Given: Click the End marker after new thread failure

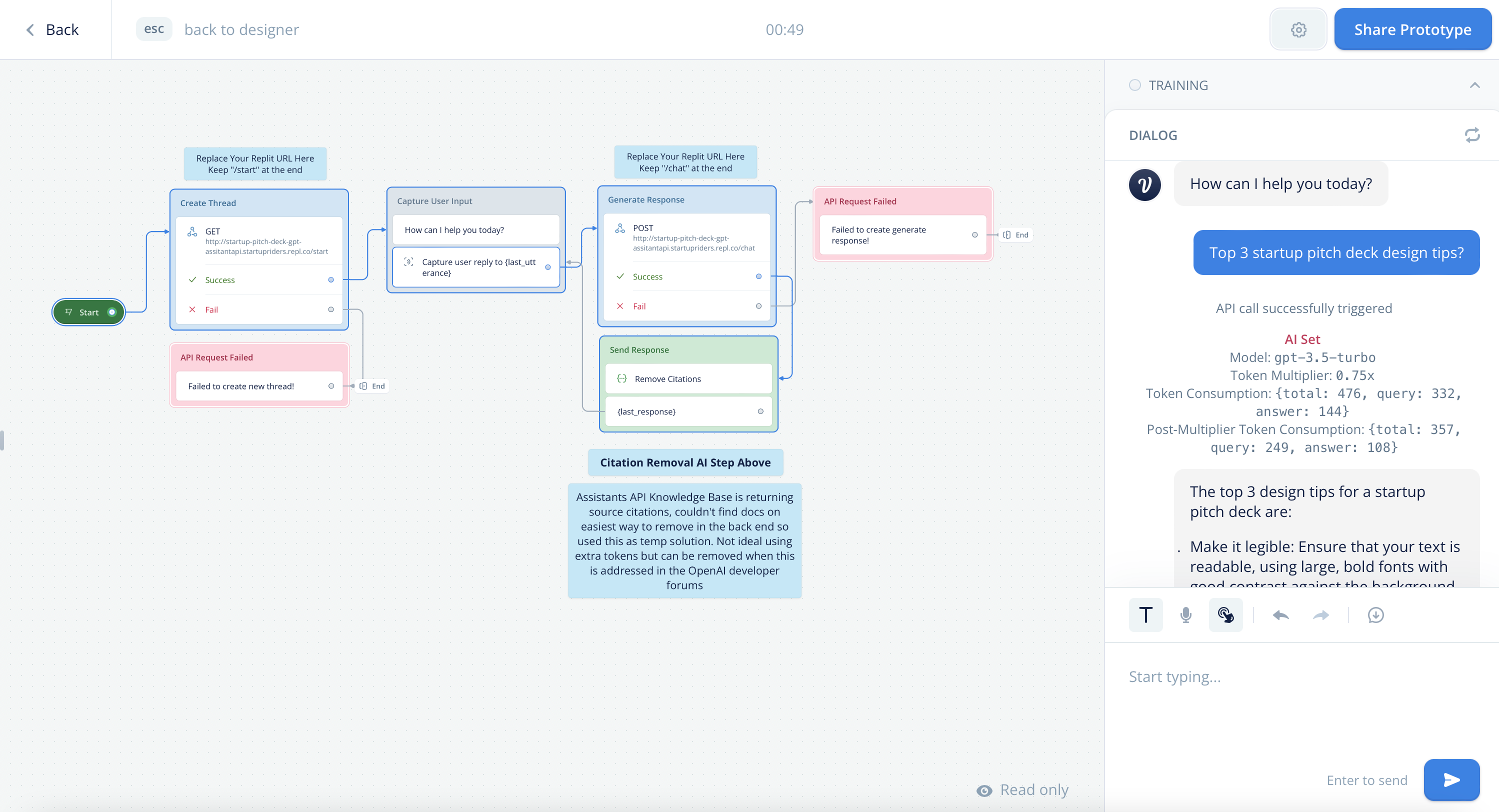Looking at the screenshot, I should coord(372,386).
